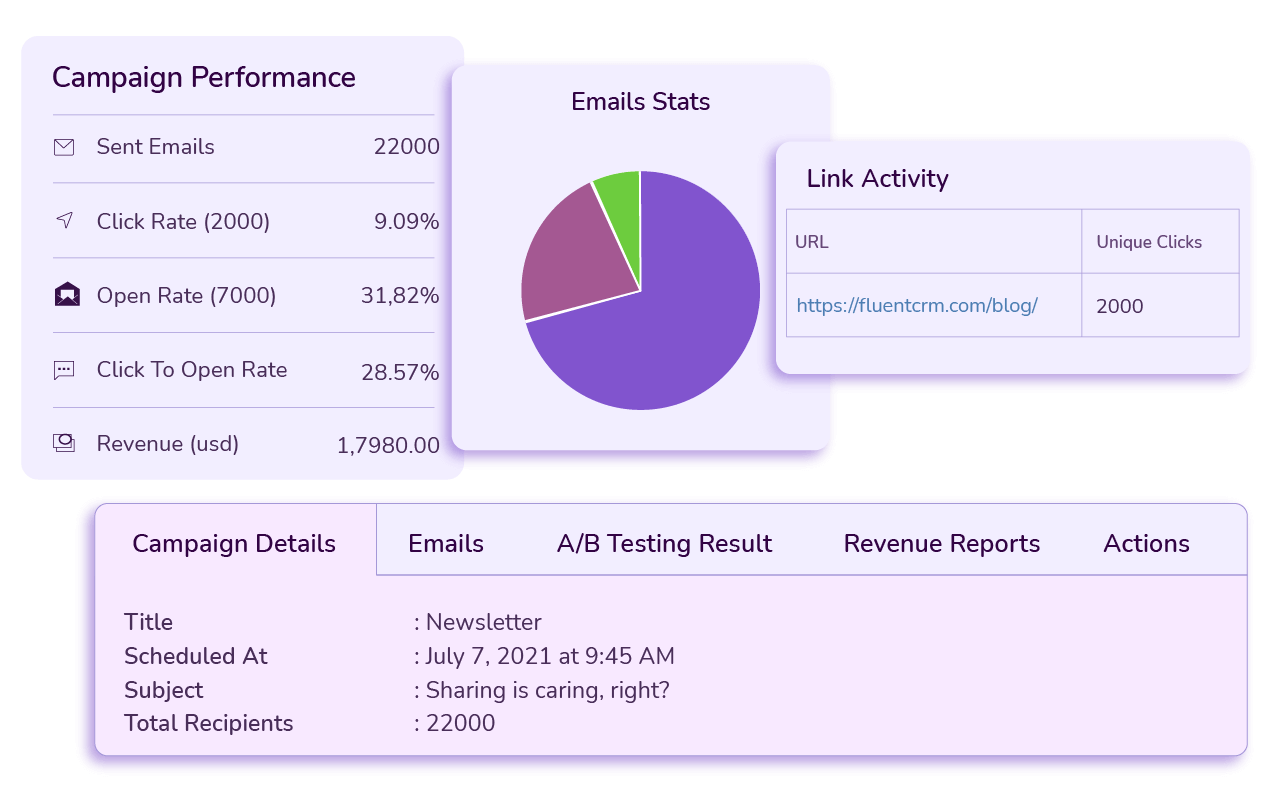This screenshot has width=1271, height=792.
Task: Select the Revenue Reports tab
Action: [941, 543]
